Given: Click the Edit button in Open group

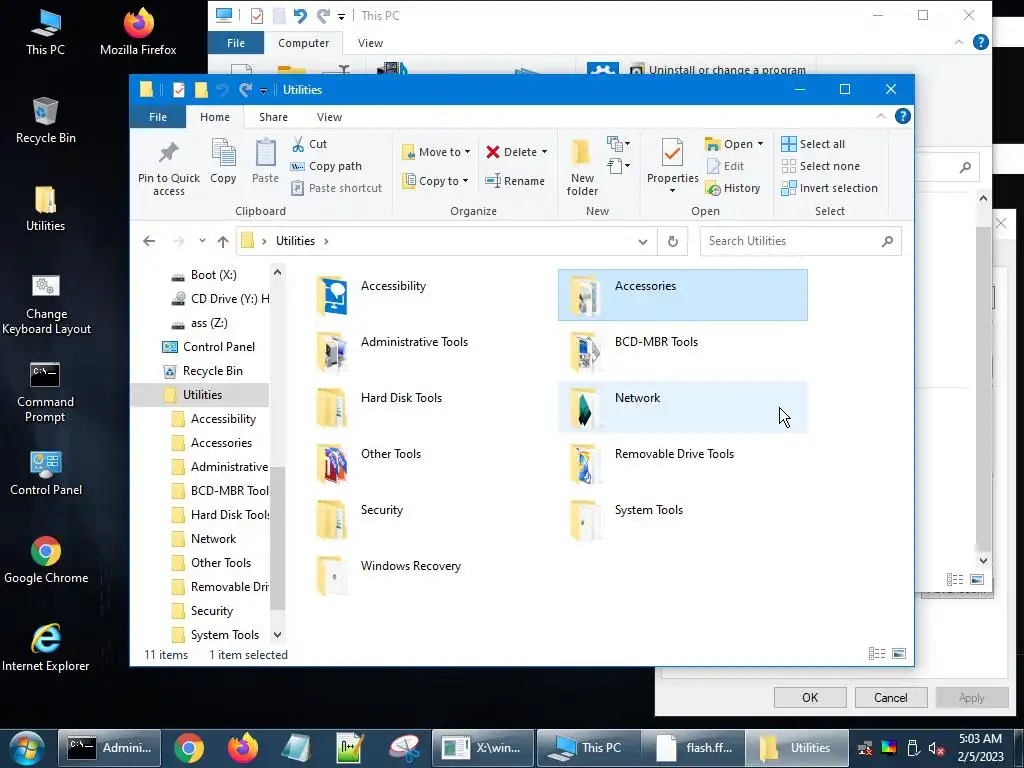Looking at the screenshot, I should (725, 166).
